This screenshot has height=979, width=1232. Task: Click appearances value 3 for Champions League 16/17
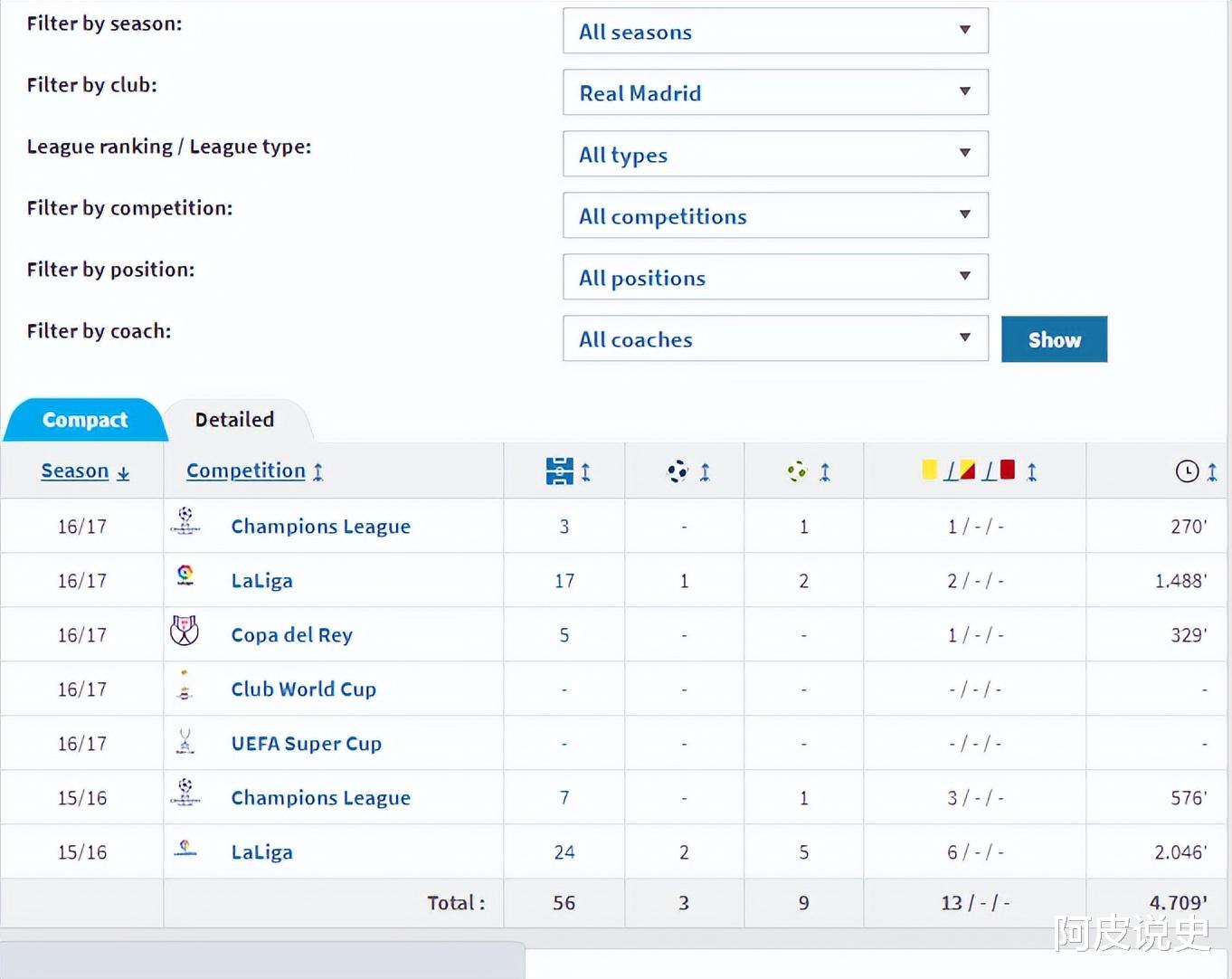click(564, 527)
